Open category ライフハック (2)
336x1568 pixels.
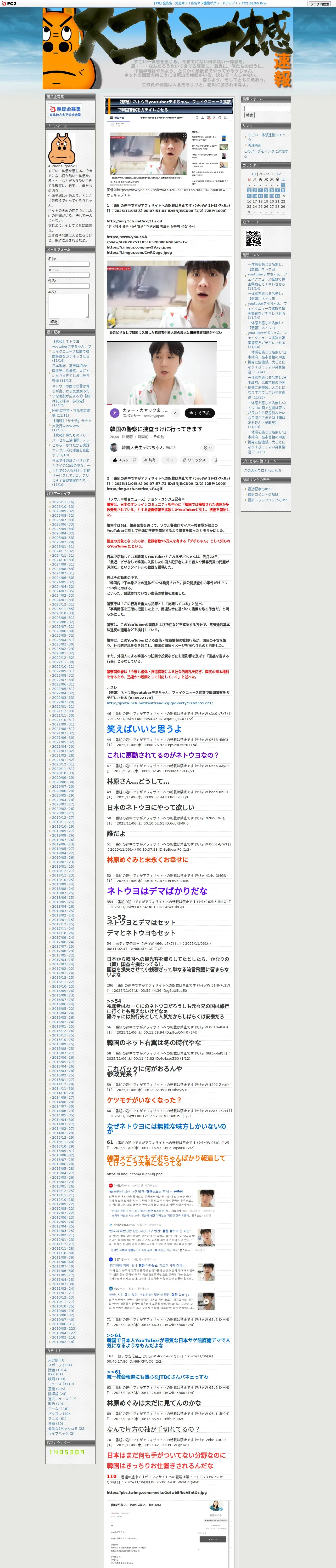click(61, 1433)
